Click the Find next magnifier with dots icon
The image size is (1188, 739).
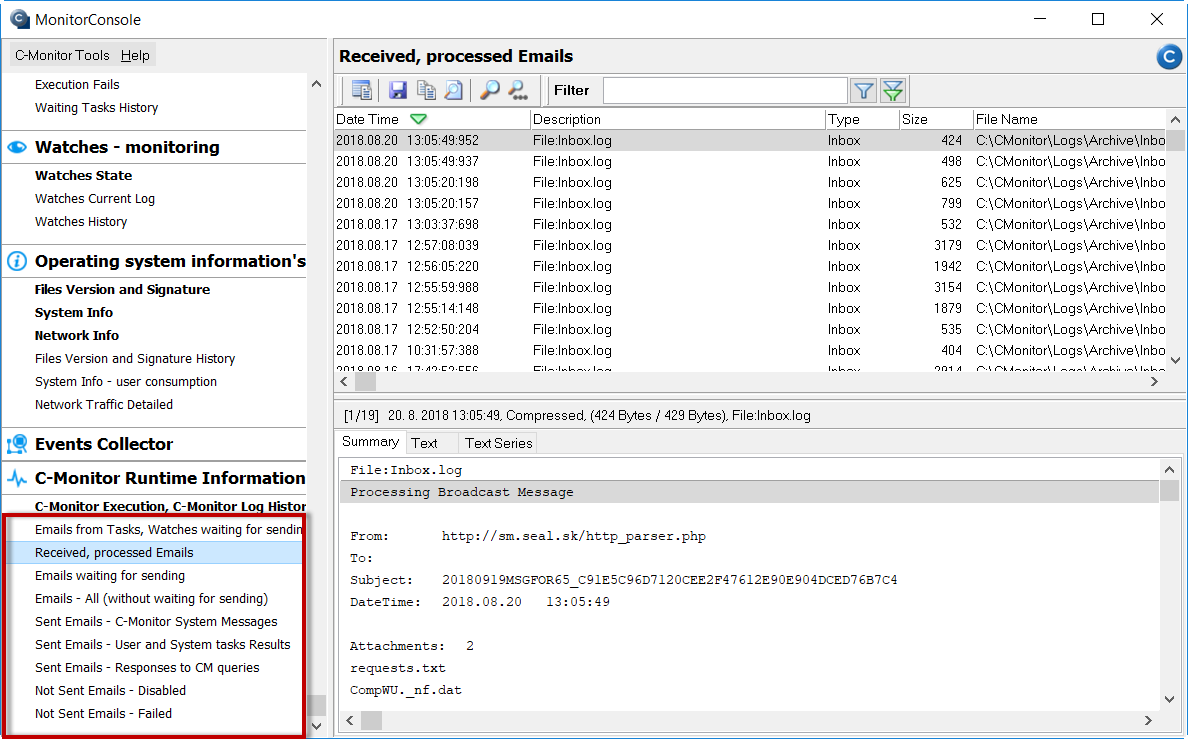pyautogui.click(x=518, y=90)
